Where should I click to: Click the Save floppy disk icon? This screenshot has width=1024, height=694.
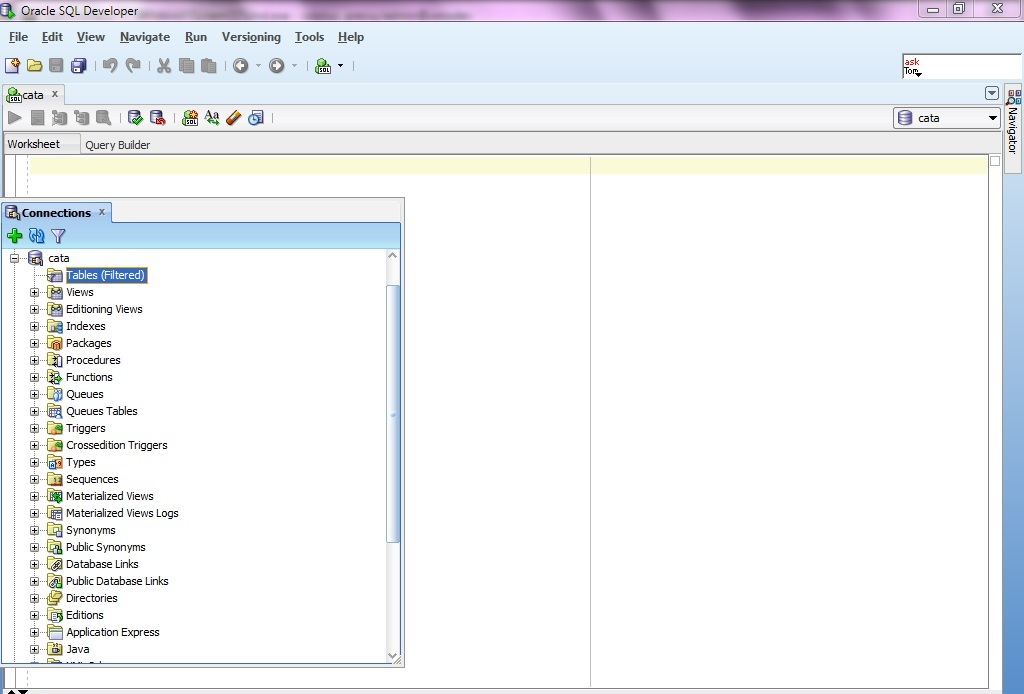[56, 65]
